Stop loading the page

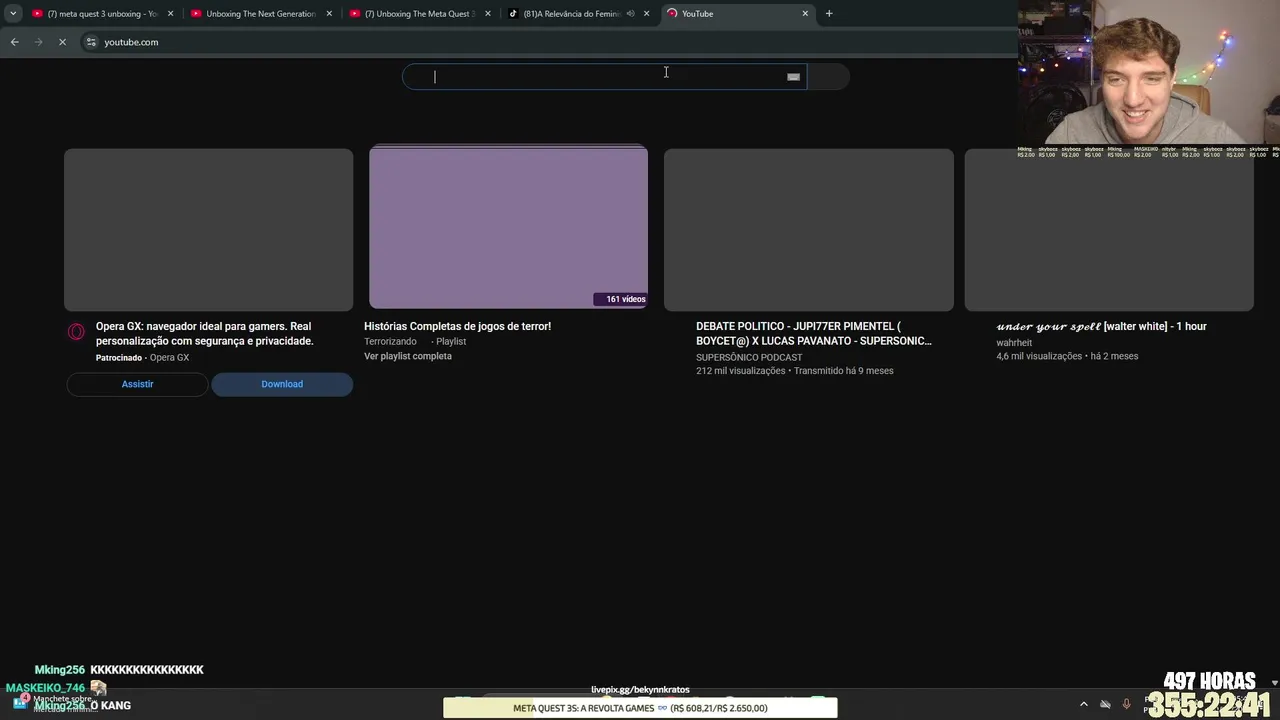pyautogui.click(x=62, y=42)
